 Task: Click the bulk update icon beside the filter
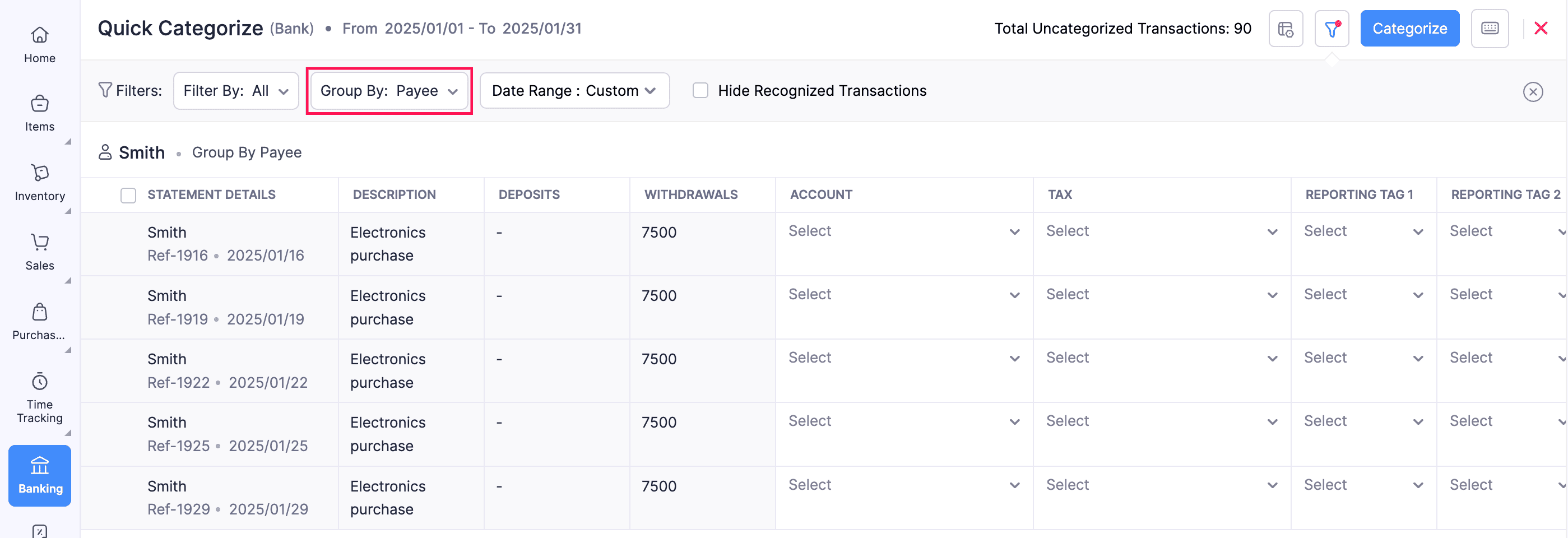(1286, 28)
